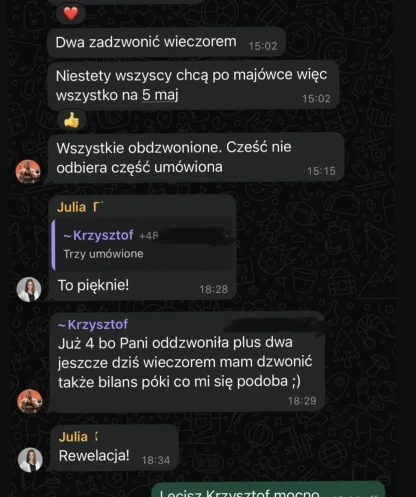The height and width of the screenshot is (497, 416).
Task: Select 'Już 4 bo Pani oddzwoniła' message
Action: (x=187, y=362)
